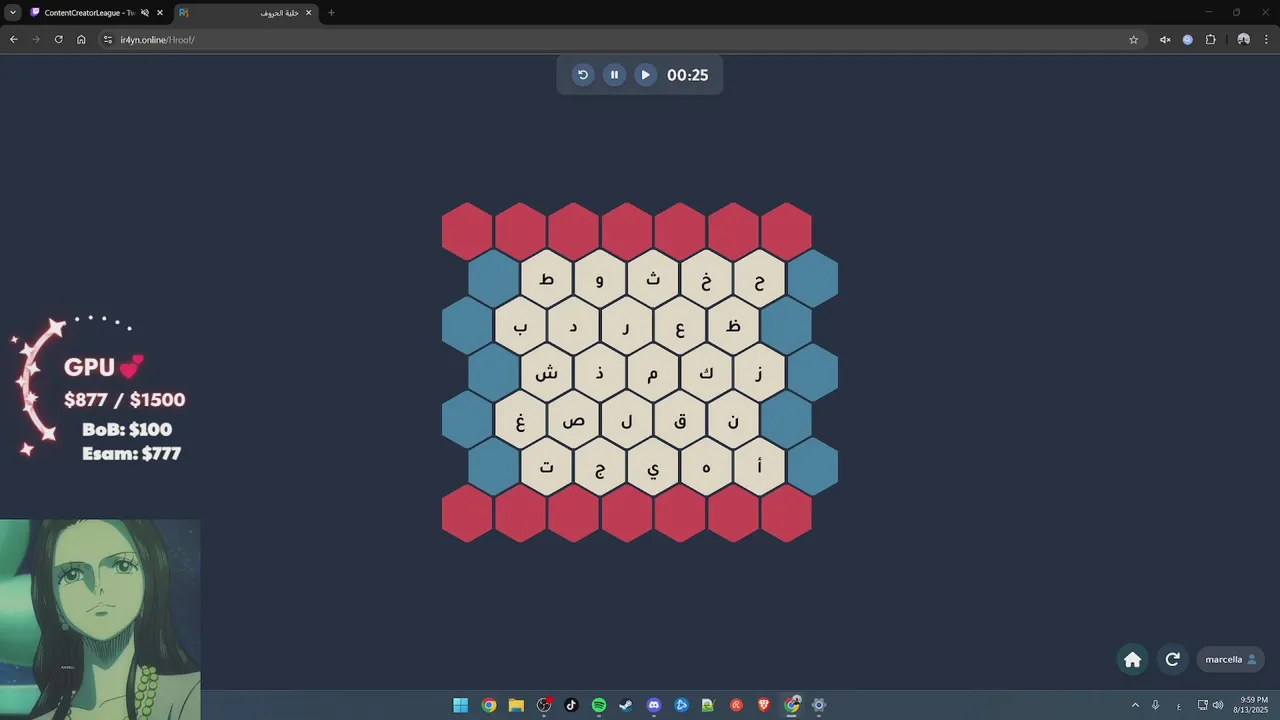Open a new browser tab
The image size is (1280, 720).
tap(331, 13)
